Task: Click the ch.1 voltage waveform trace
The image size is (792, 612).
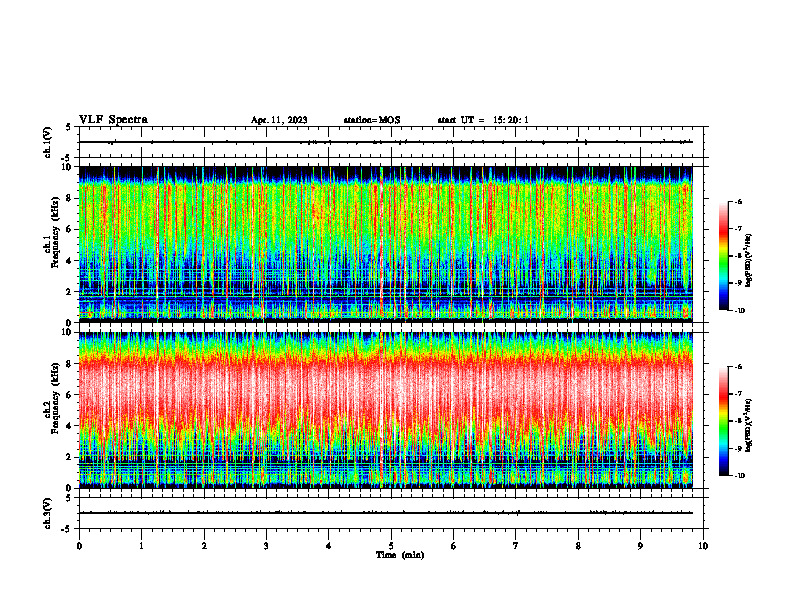Action: (x=385, y=142)
